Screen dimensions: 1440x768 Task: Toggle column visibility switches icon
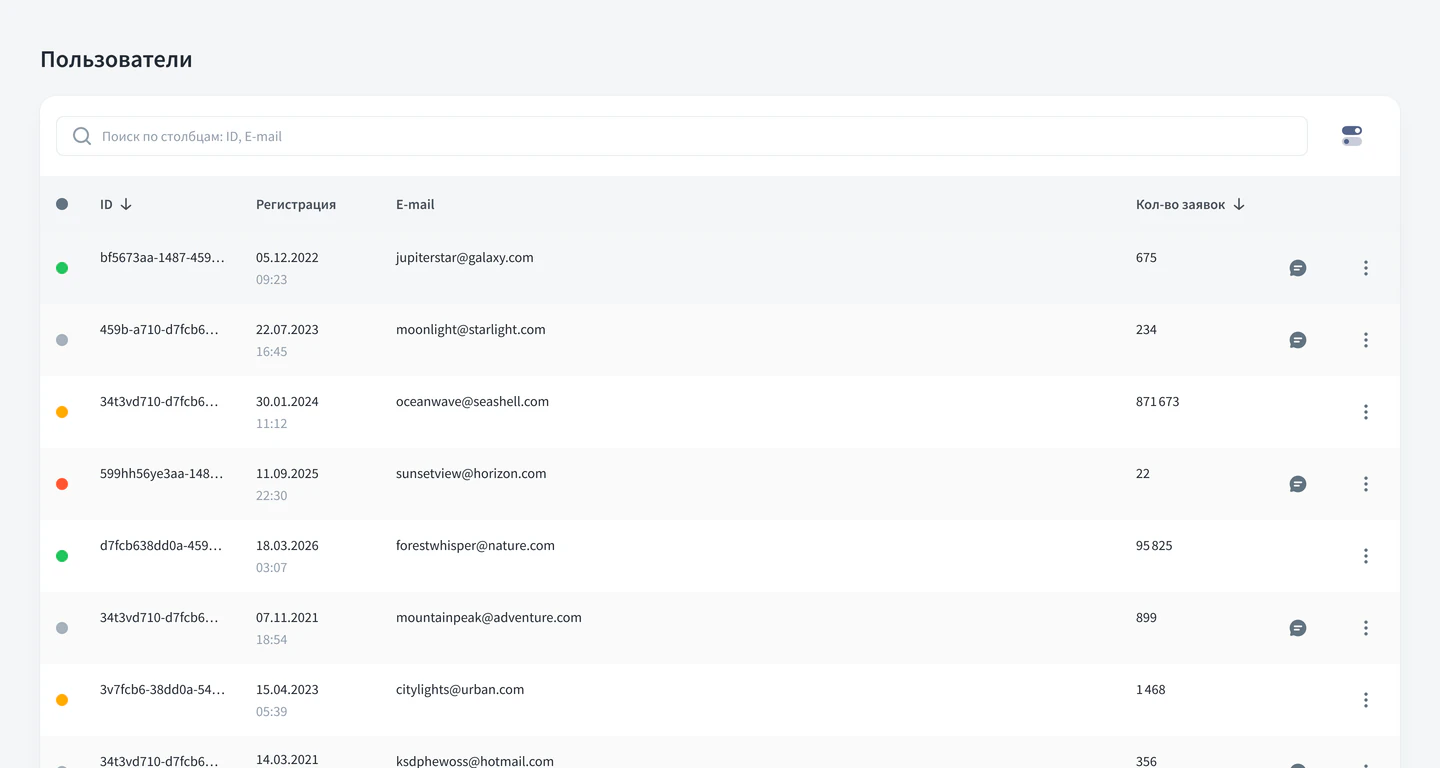coord(1352,136)
